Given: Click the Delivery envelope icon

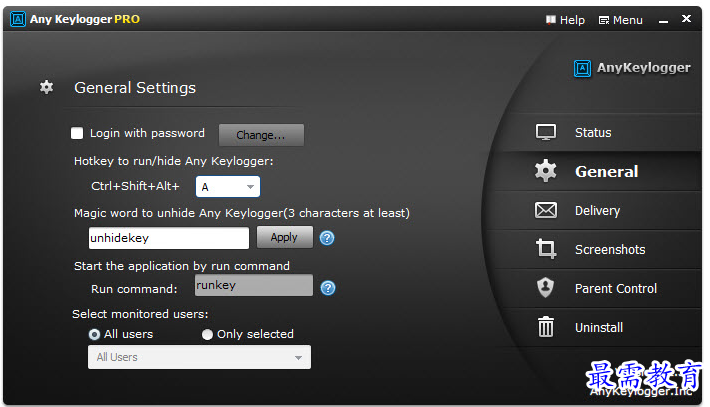Looking at the screenshot, I should pyautogui.click(x=546, y=210).
